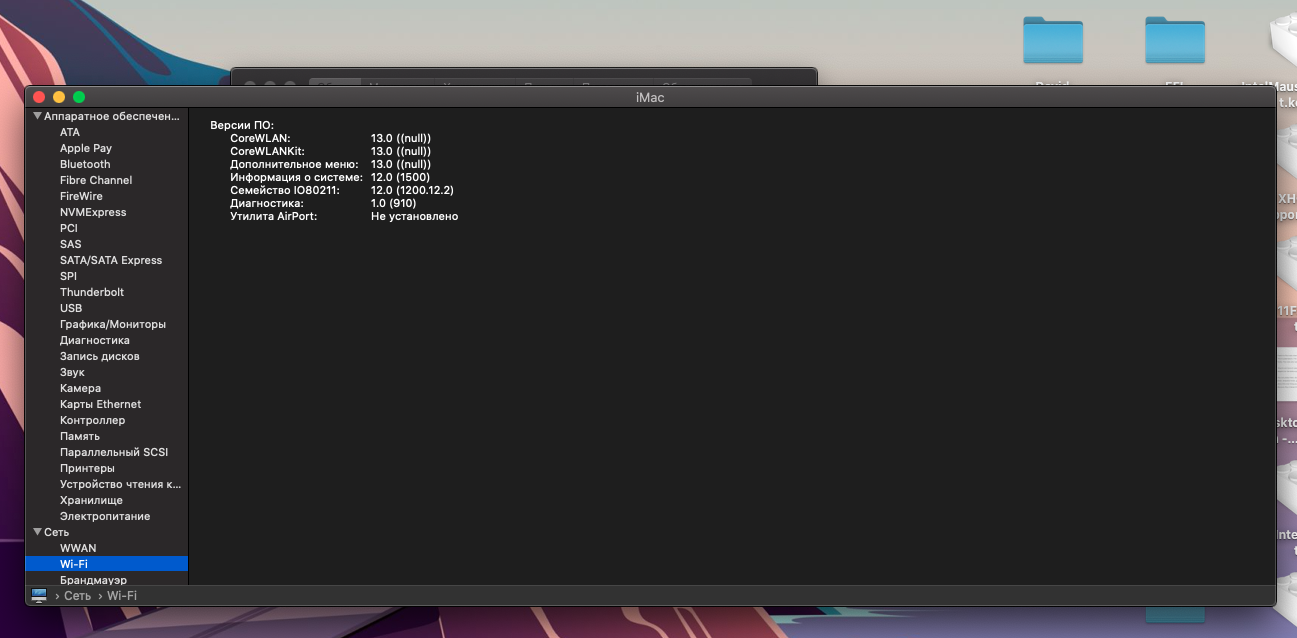Screen dimensions: 1297x638
Task: Open the Droid folder on the desktop
Action: (x=1053, y=40)
